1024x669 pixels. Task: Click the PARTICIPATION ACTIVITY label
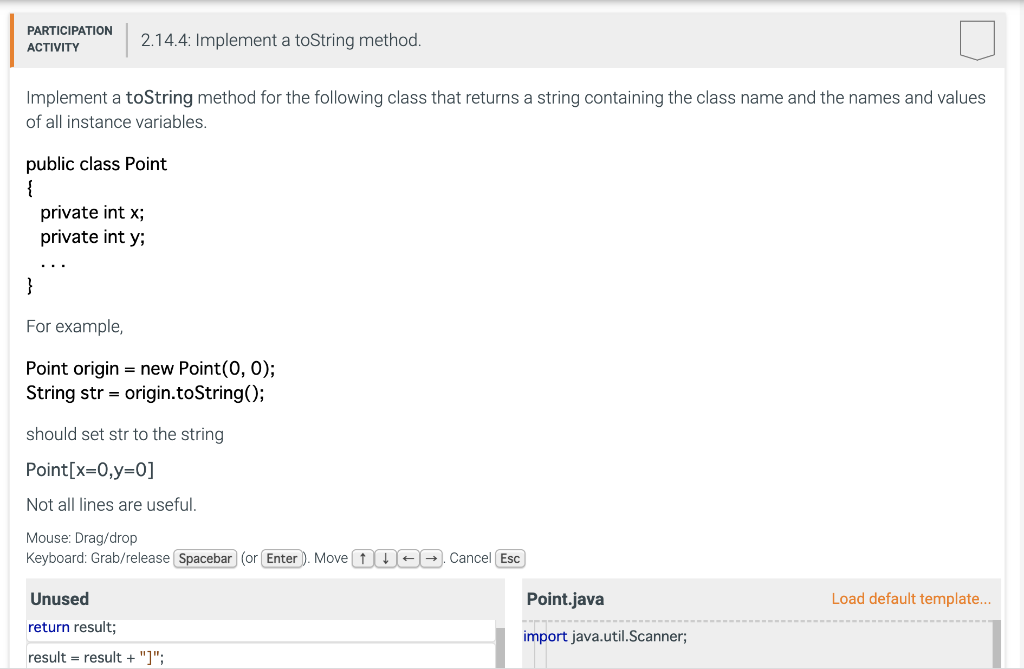[69, 39]
